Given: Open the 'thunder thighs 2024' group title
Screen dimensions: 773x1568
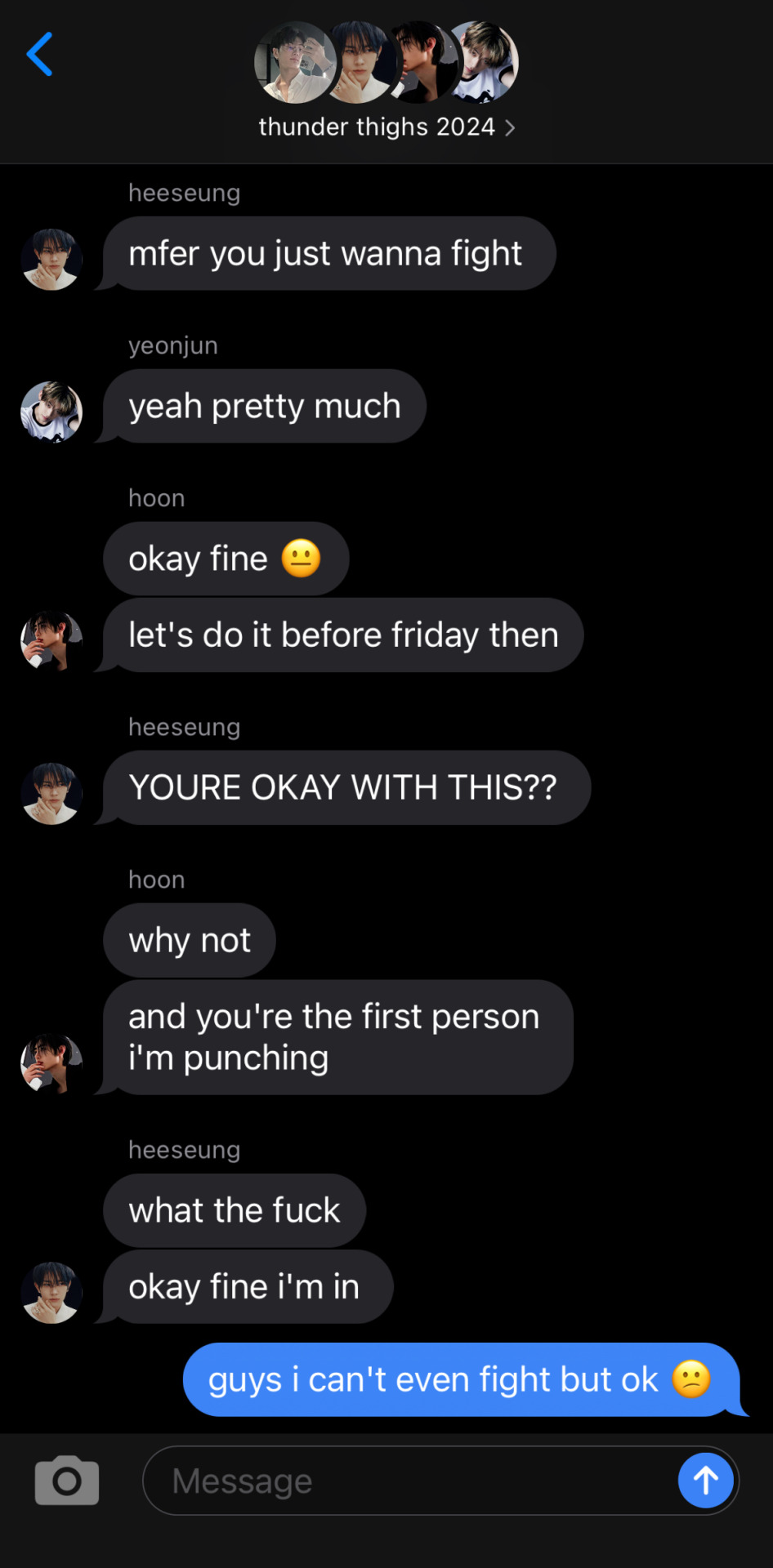Looking at the screenshot, I should [x=377, y=127].
